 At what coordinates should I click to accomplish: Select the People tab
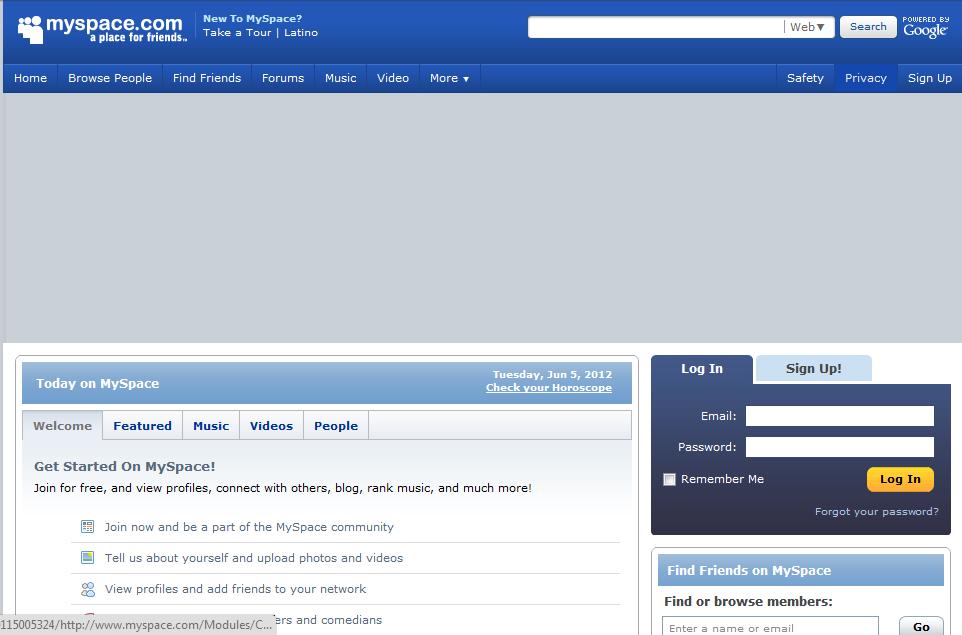pyautogui.click(x=336, y=425)
